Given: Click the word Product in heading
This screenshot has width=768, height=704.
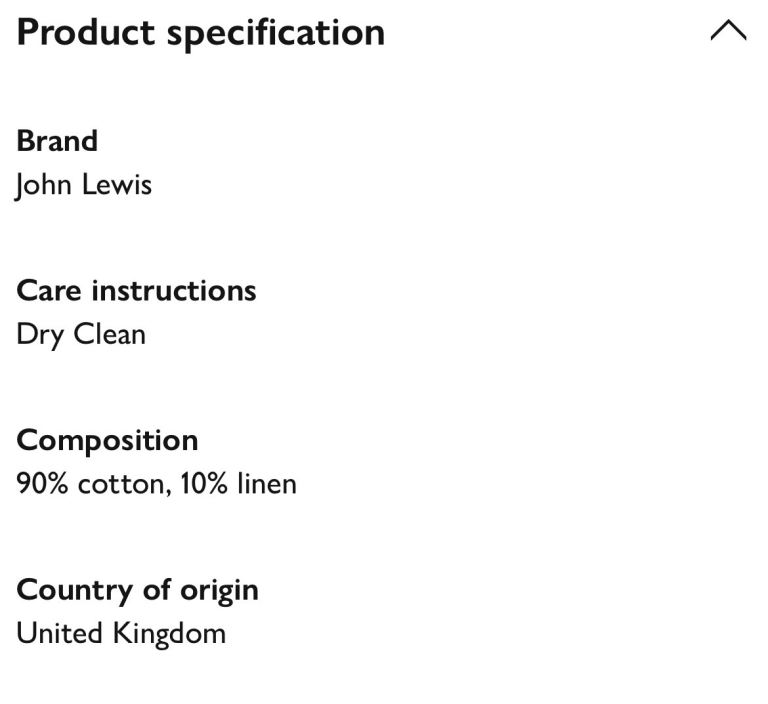Looking at the screenshot, I should [x=86, y=32].
